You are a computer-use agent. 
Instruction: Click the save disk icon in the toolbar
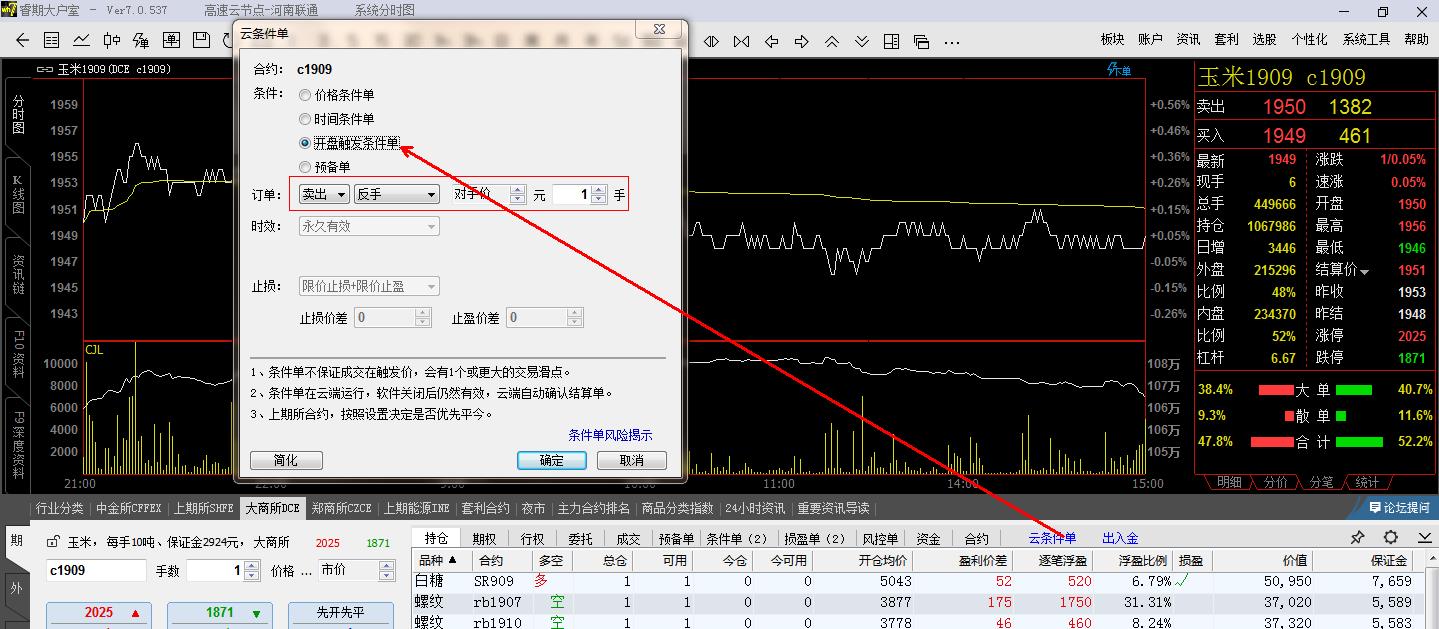tap(201, 41)
